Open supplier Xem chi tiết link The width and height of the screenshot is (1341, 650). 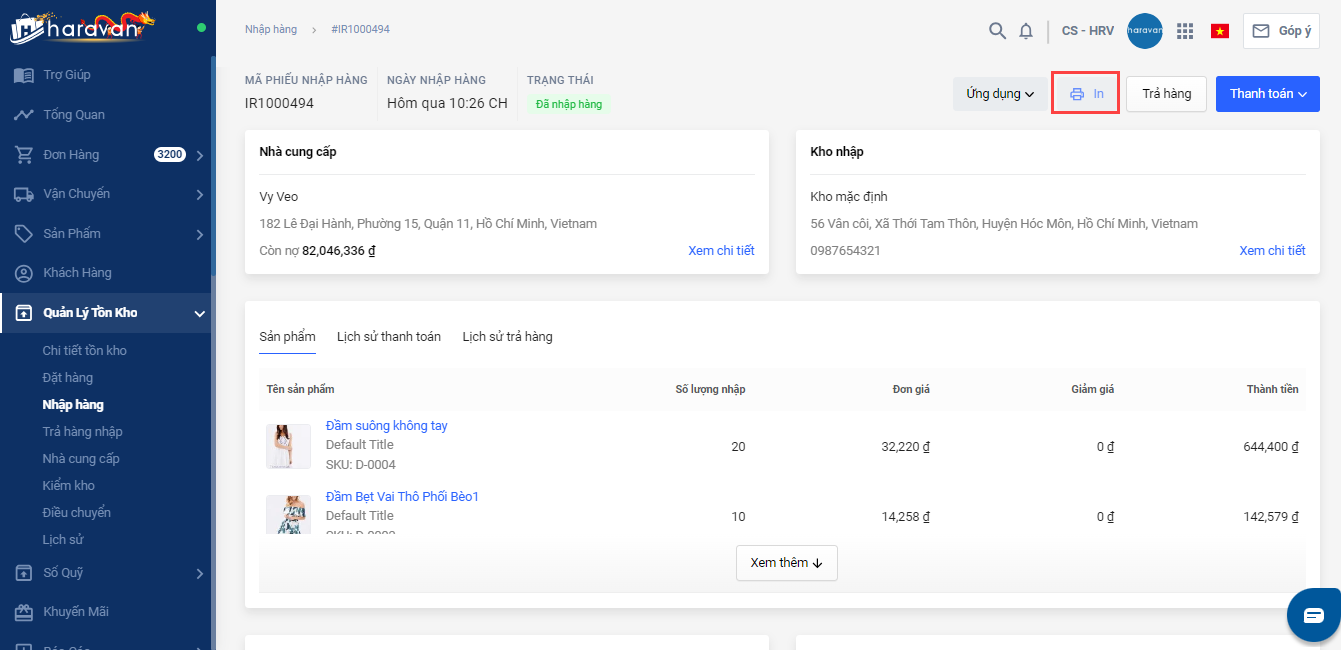click(x=721, y=251)
